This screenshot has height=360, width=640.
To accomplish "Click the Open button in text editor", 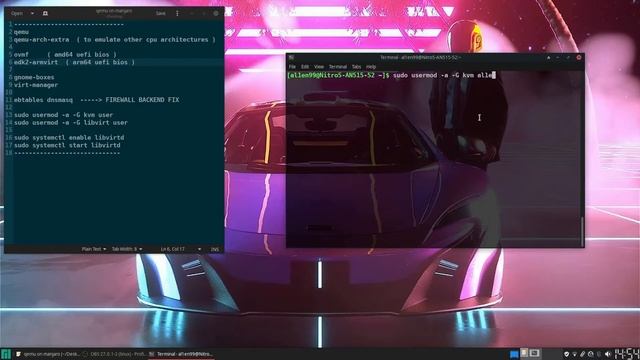I will [x=17, y=13].
